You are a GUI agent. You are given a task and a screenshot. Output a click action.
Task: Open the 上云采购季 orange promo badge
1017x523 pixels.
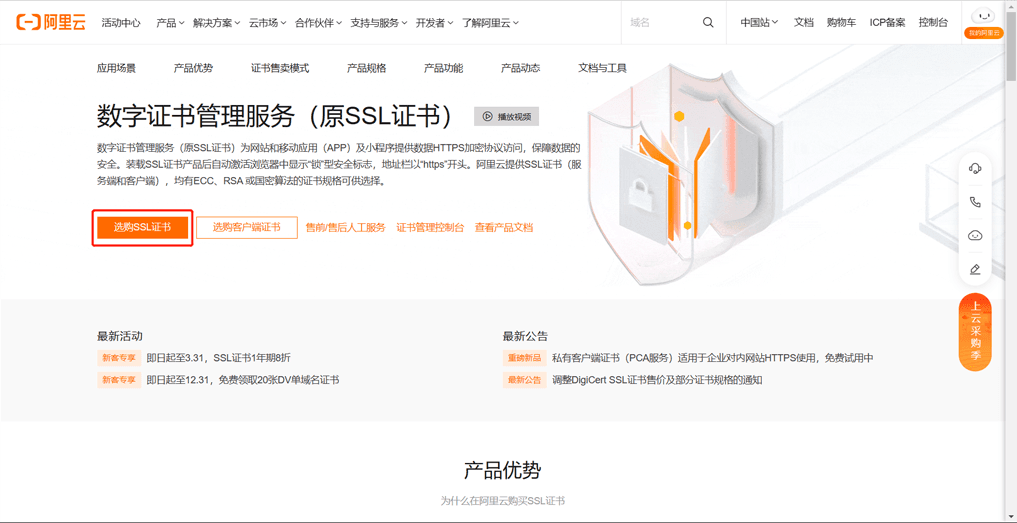975,332
